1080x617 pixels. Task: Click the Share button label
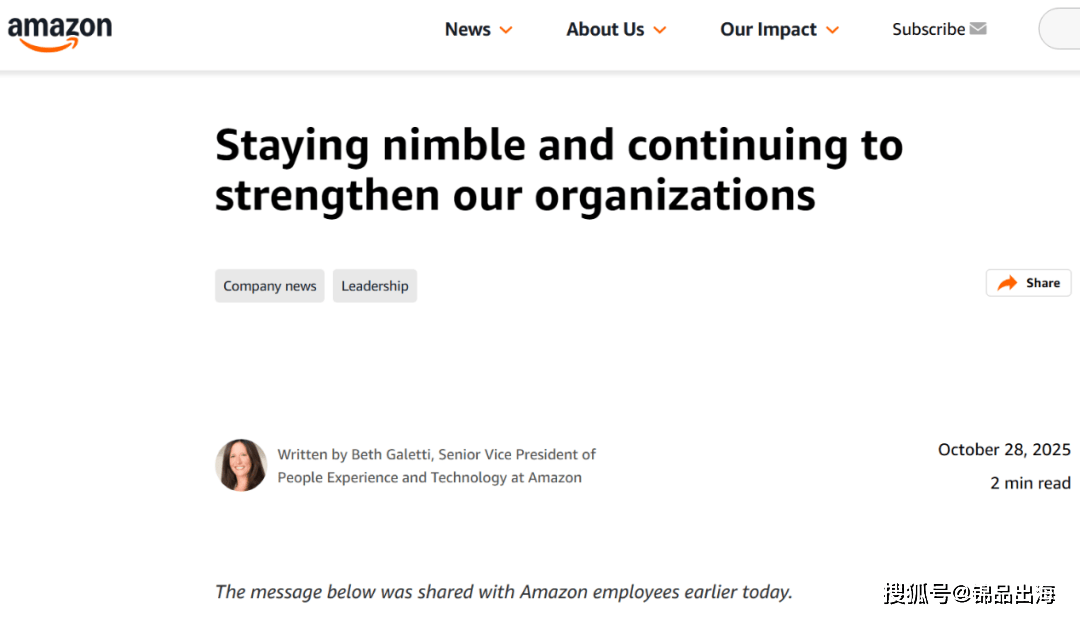coord(1043,283)
